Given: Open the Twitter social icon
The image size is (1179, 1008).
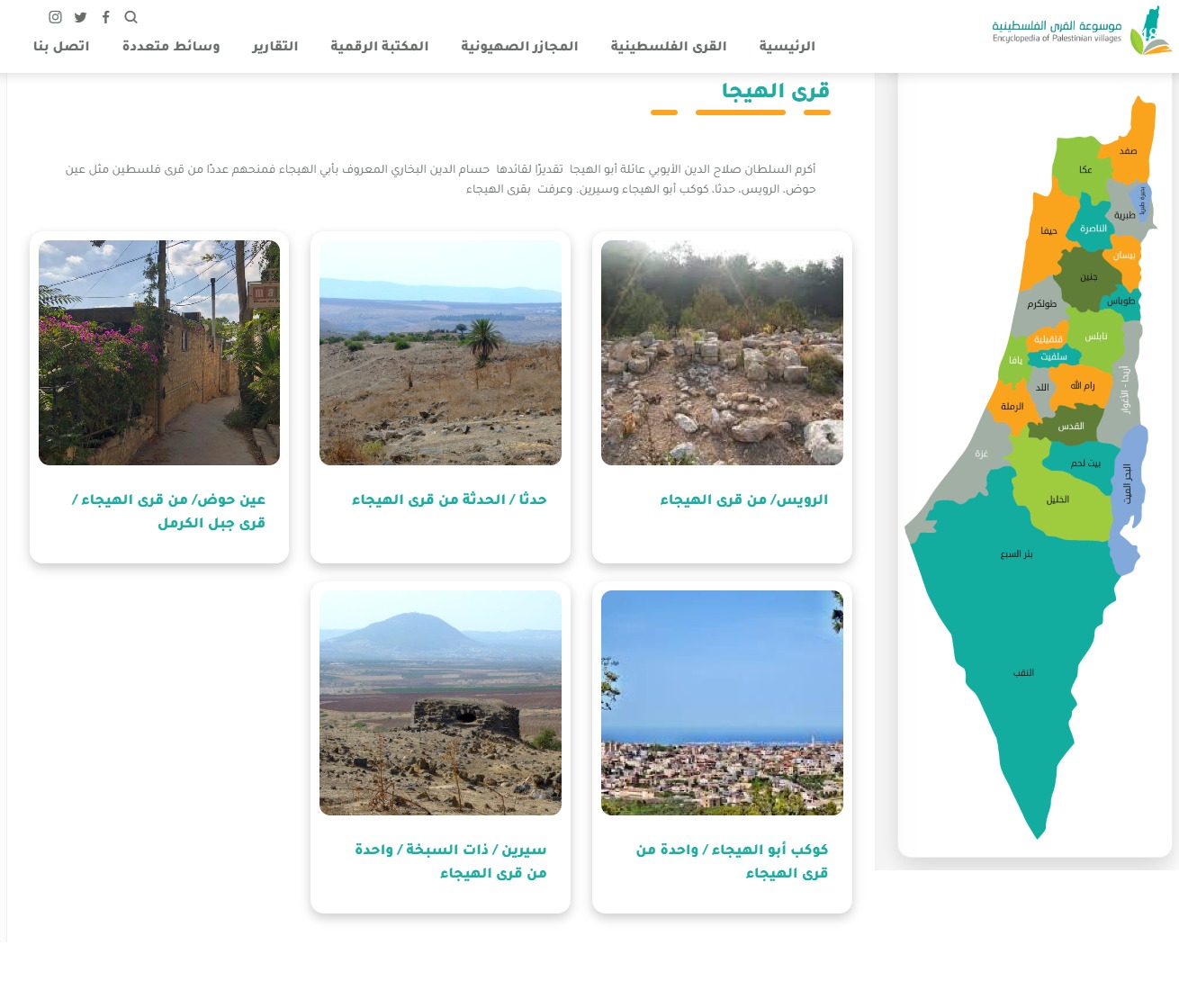Looking at the screenshot, I should pos(81,17).
